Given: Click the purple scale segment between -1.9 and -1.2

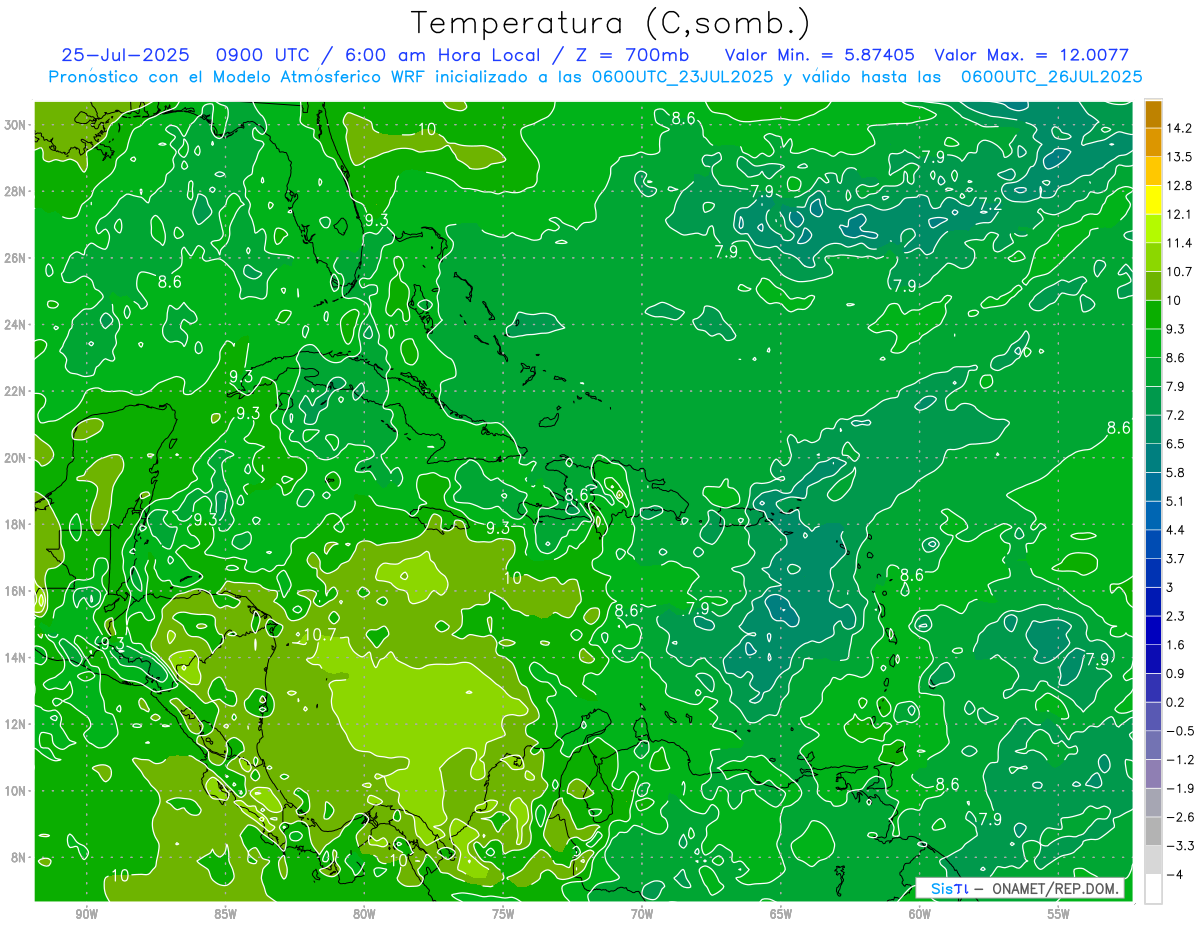Looking at the screenshot, I should pos(1153,774).
